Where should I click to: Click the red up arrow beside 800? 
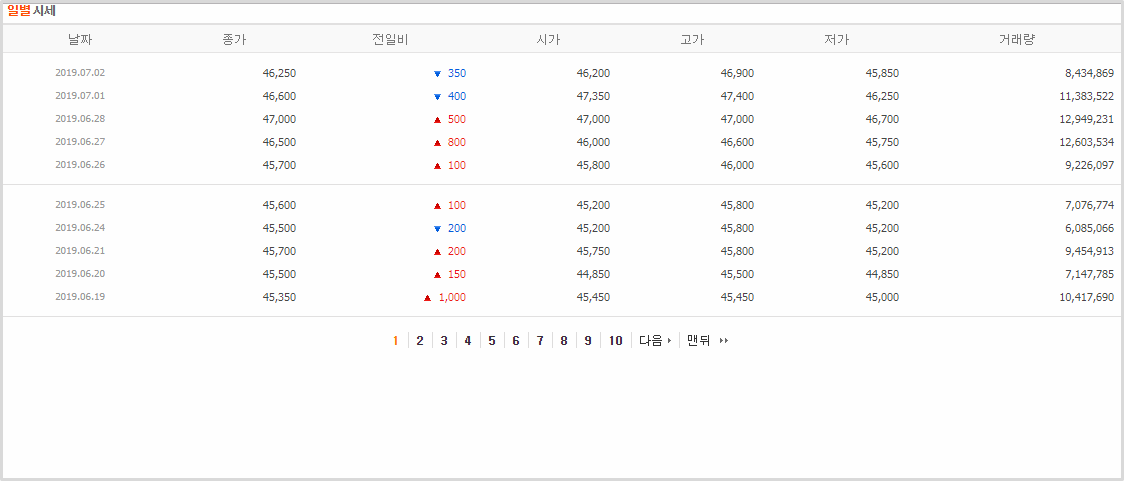click(x=437, y=143)
